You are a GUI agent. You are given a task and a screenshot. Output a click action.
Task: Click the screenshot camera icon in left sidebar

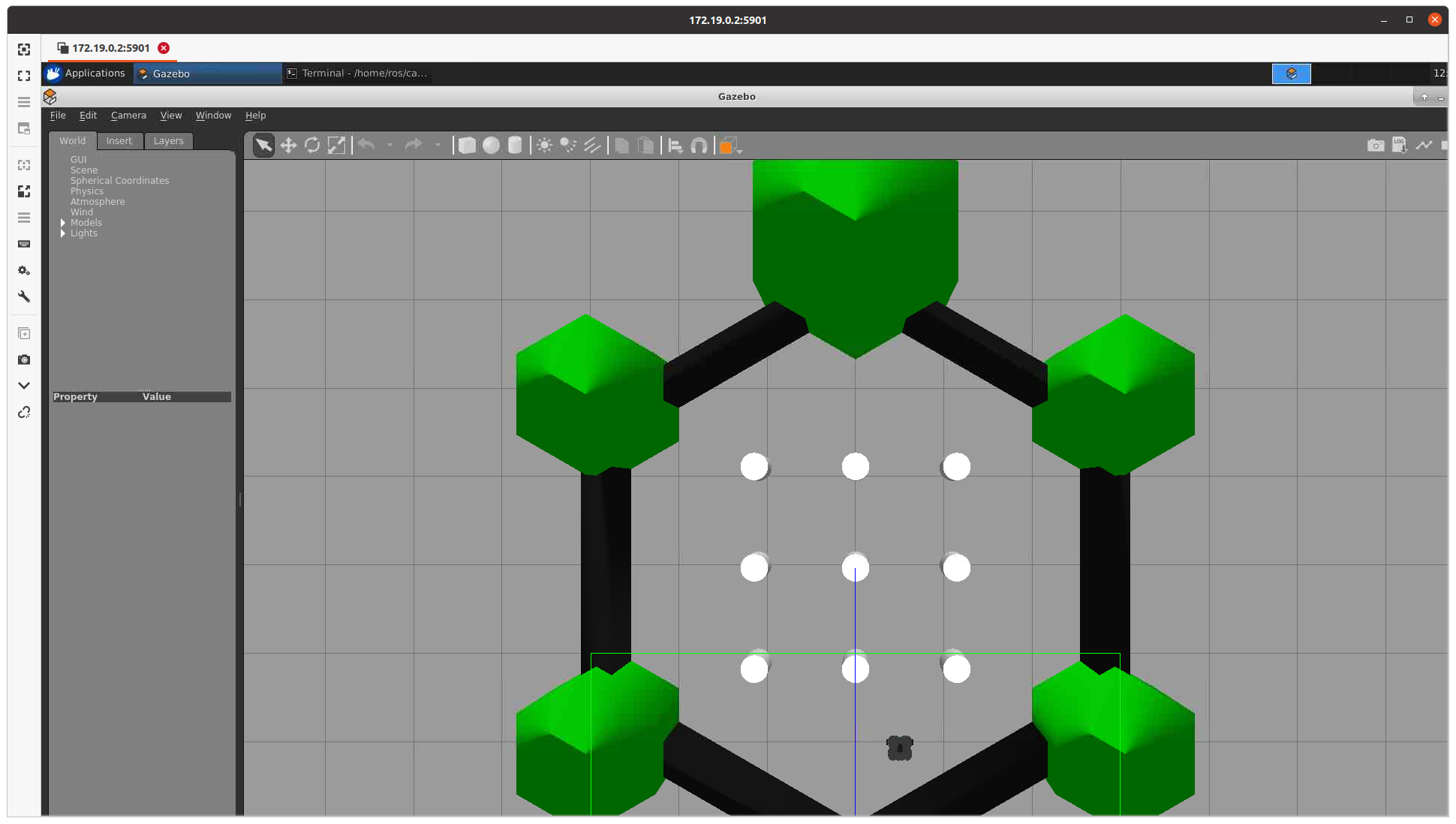click(24, 359)
